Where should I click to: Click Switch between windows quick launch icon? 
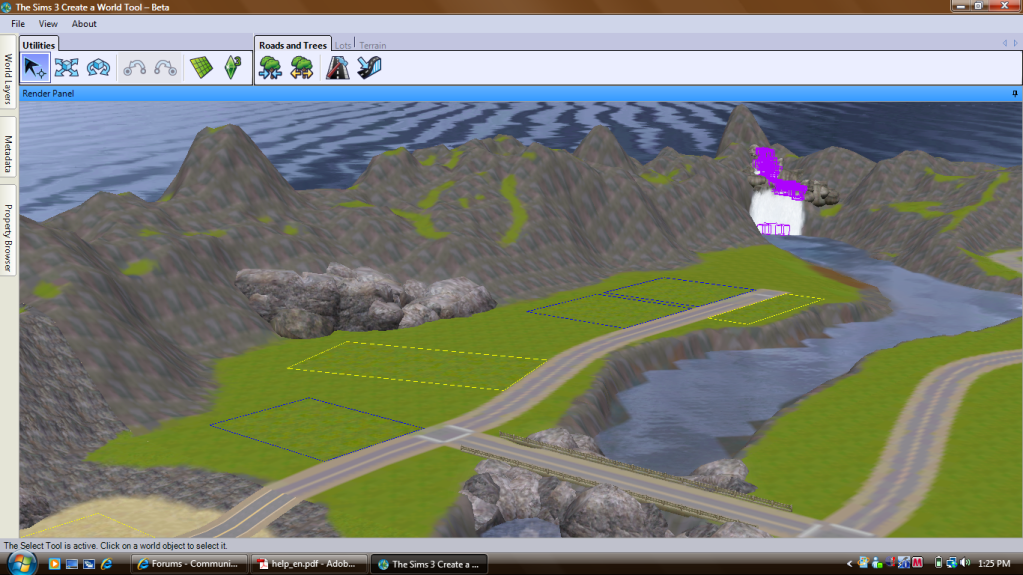point(89,564)
